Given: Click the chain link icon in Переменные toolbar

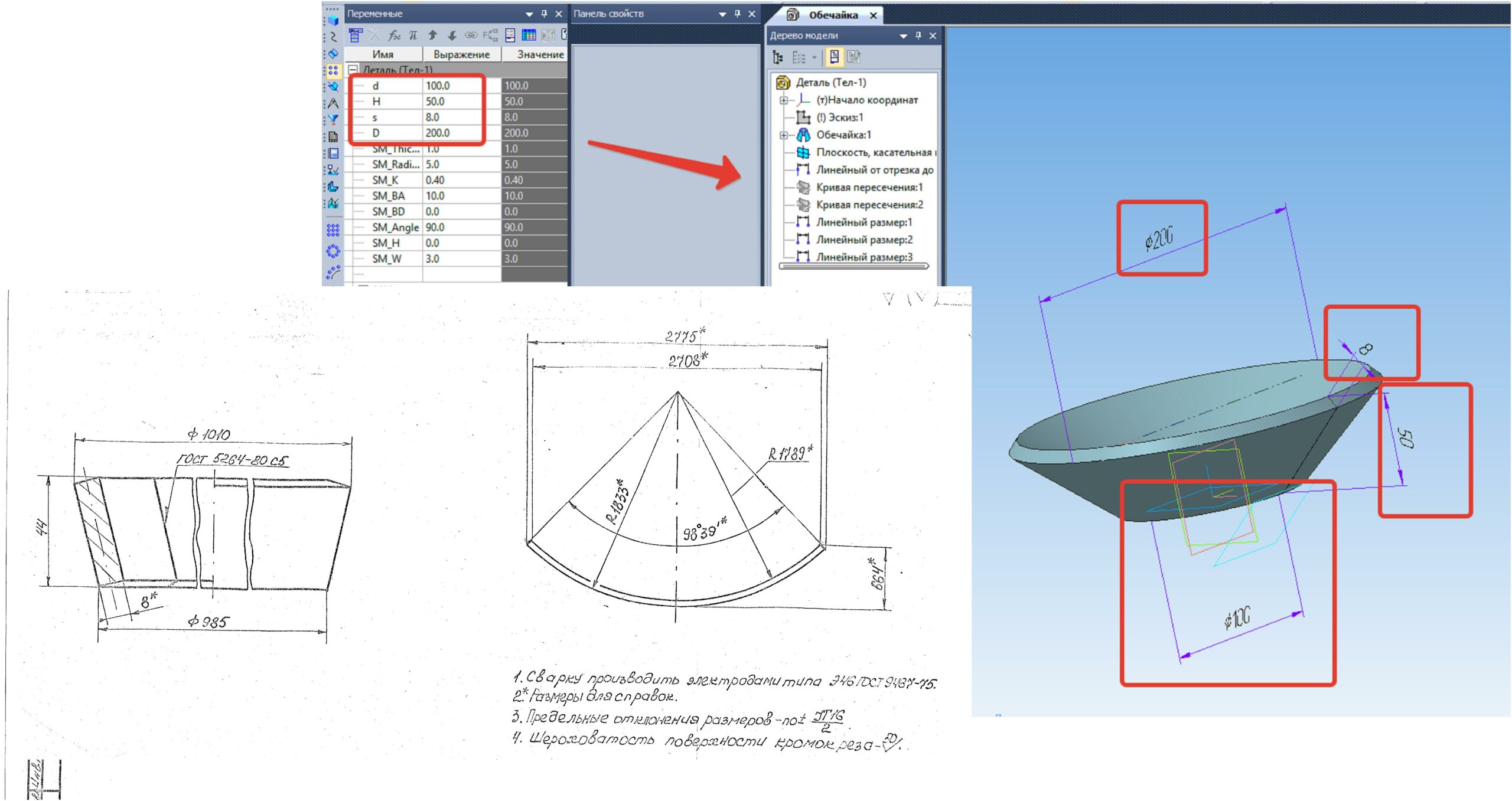Looking at the screenshot, I should pos(471,35).
